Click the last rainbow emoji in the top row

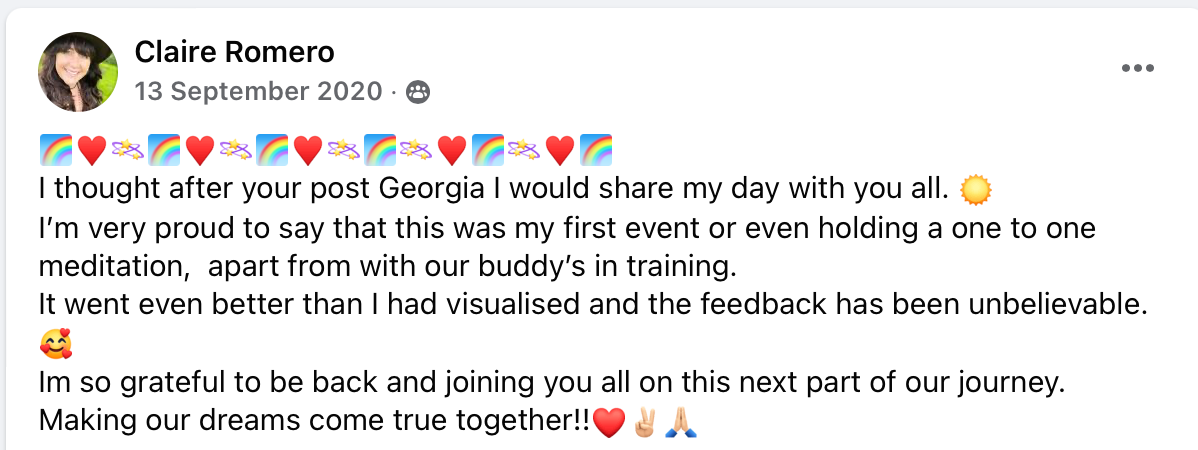596,151
